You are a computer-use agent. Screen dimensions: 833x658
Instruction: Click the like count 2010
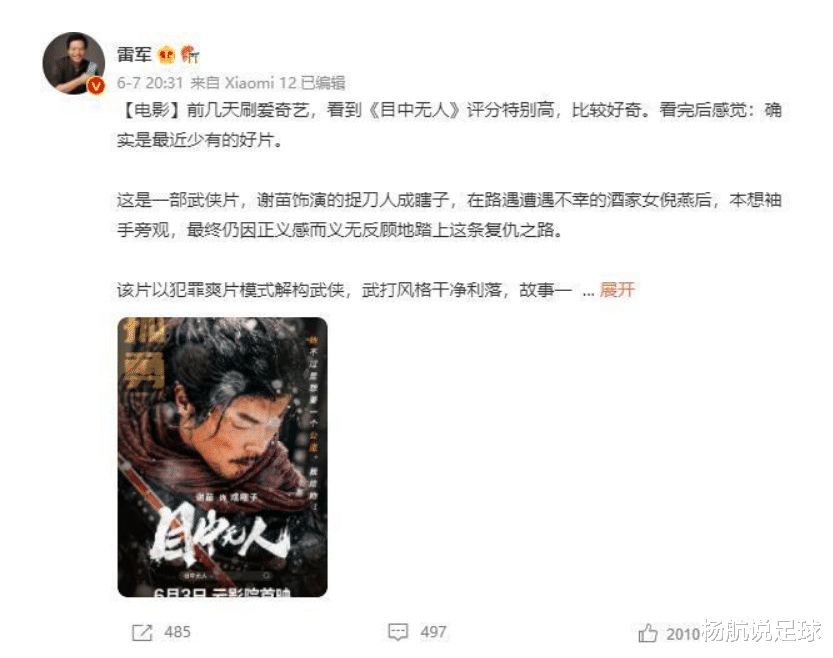click(683, 634)
